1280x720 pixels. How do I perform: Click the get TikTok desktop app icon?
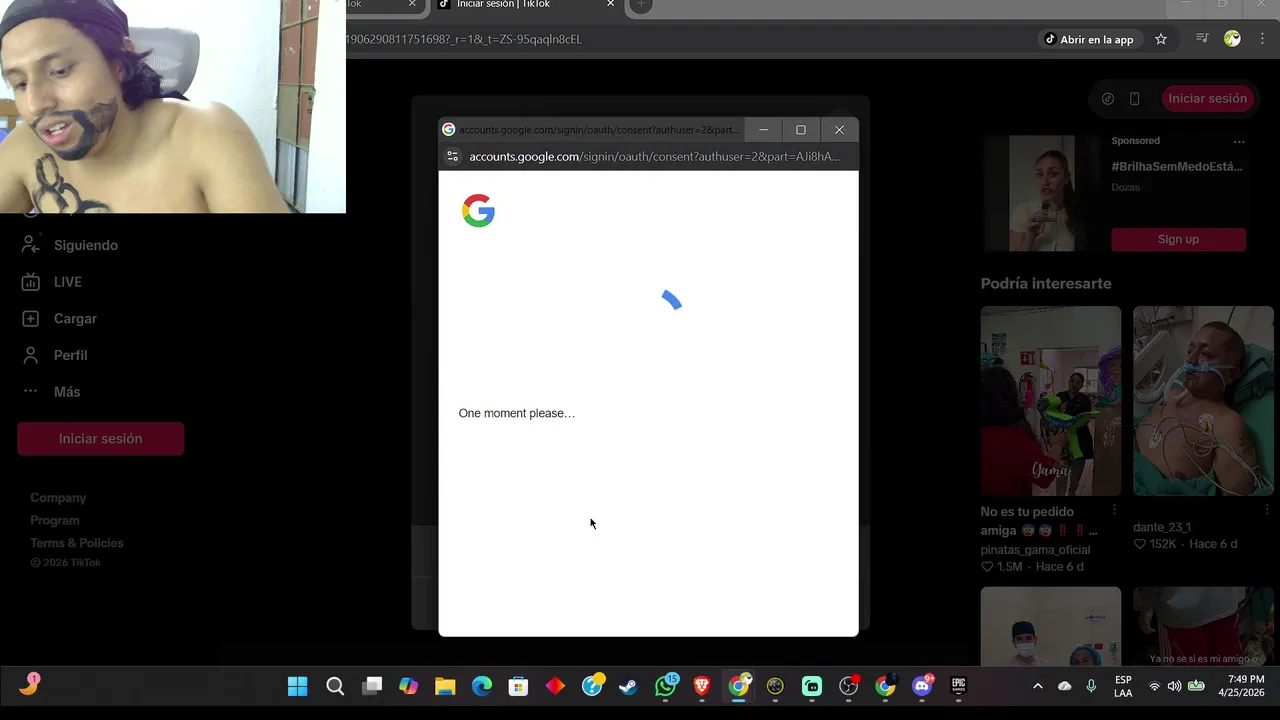coord(1108,98)
